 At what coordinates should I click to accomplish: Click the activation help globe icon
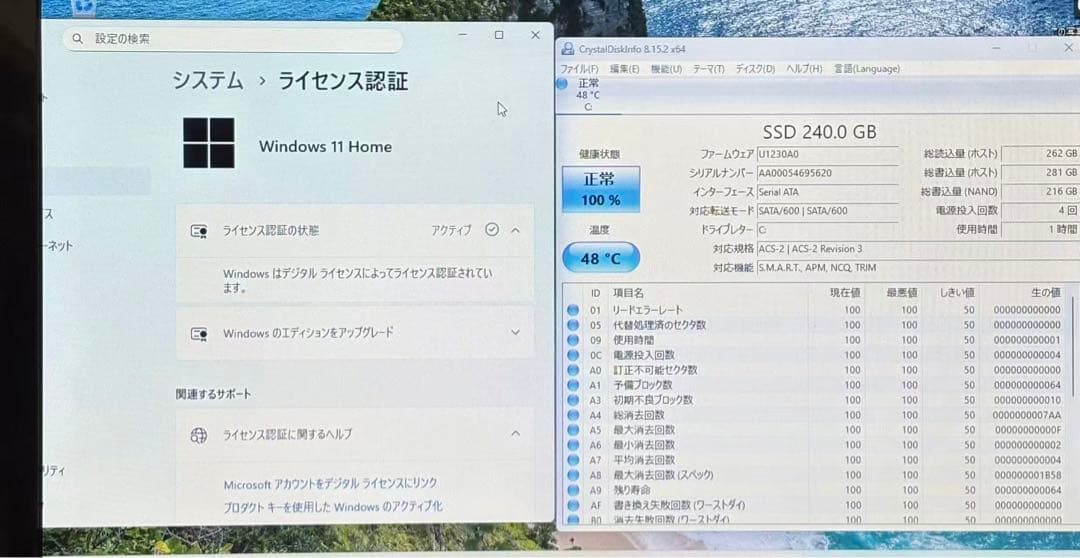pos(199,434)
